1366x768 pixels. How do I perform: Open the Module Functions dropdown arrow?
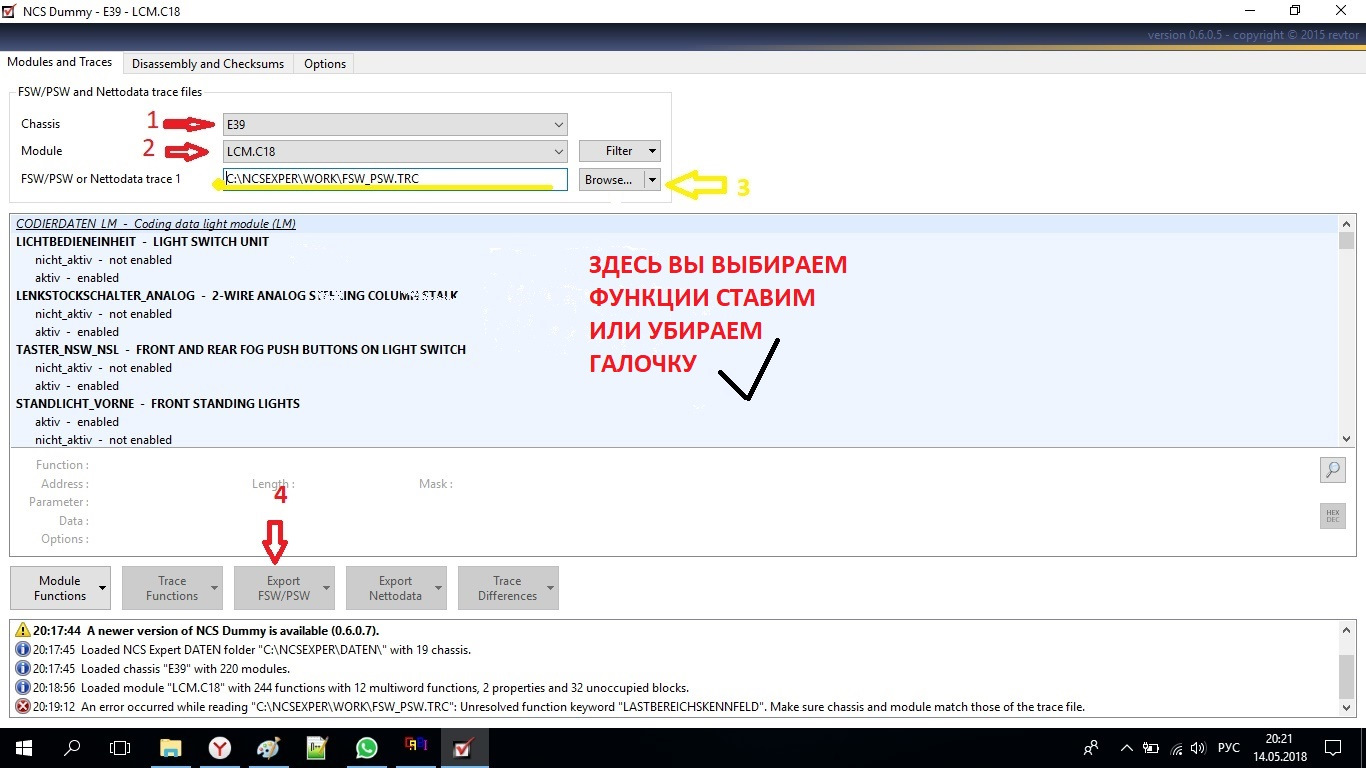coord(104,588)
